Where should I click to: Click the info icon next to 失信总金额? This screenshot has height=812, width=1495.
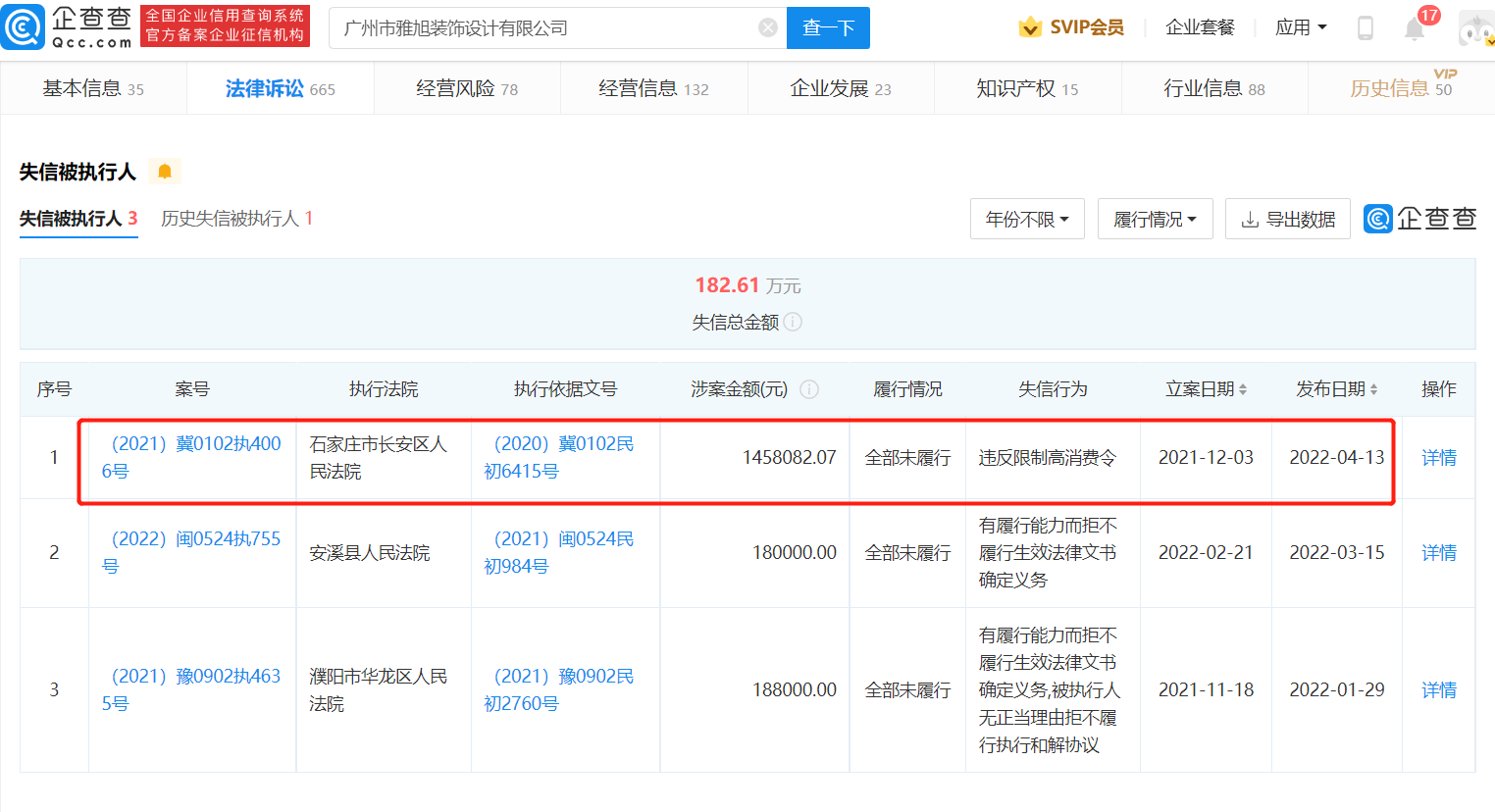(793, 322)
